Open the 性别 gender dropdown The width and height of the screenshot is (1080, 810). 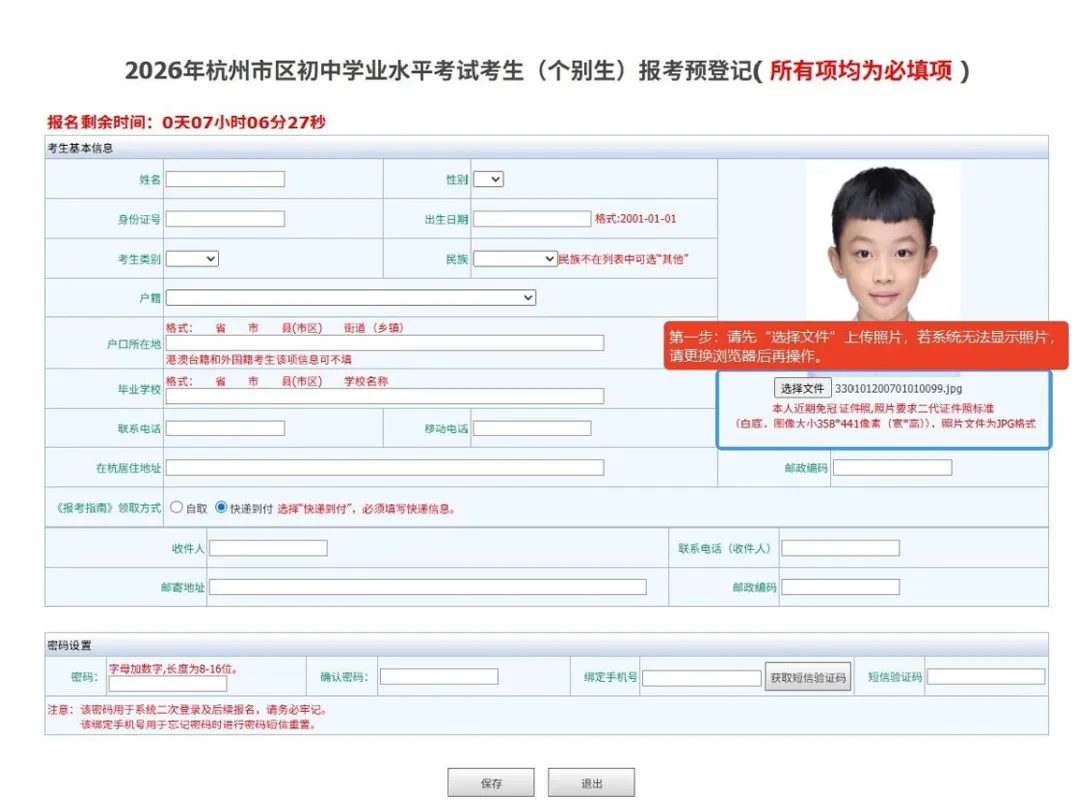[x=488, y=179]
